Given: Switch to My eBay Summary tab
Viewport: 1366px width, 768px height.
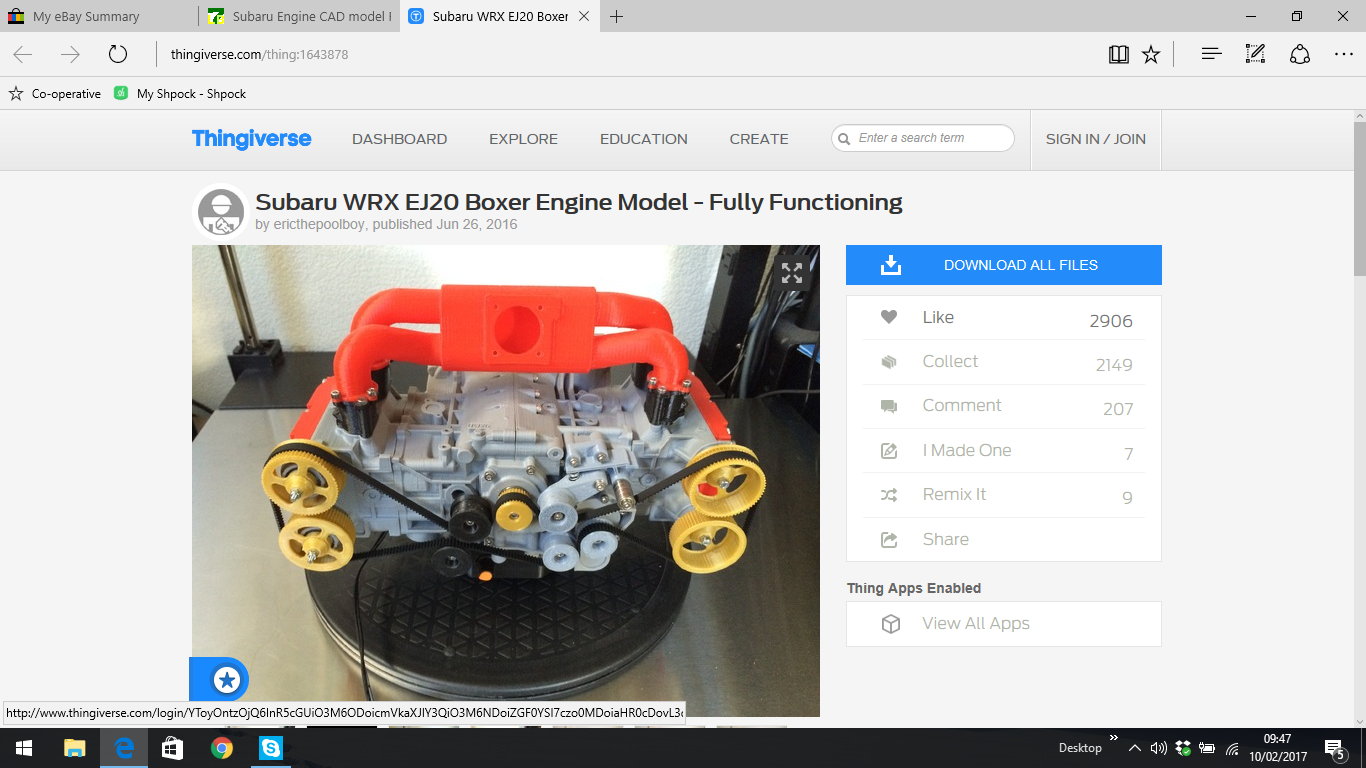Looking at the screenshot, I should coord(98,16).
